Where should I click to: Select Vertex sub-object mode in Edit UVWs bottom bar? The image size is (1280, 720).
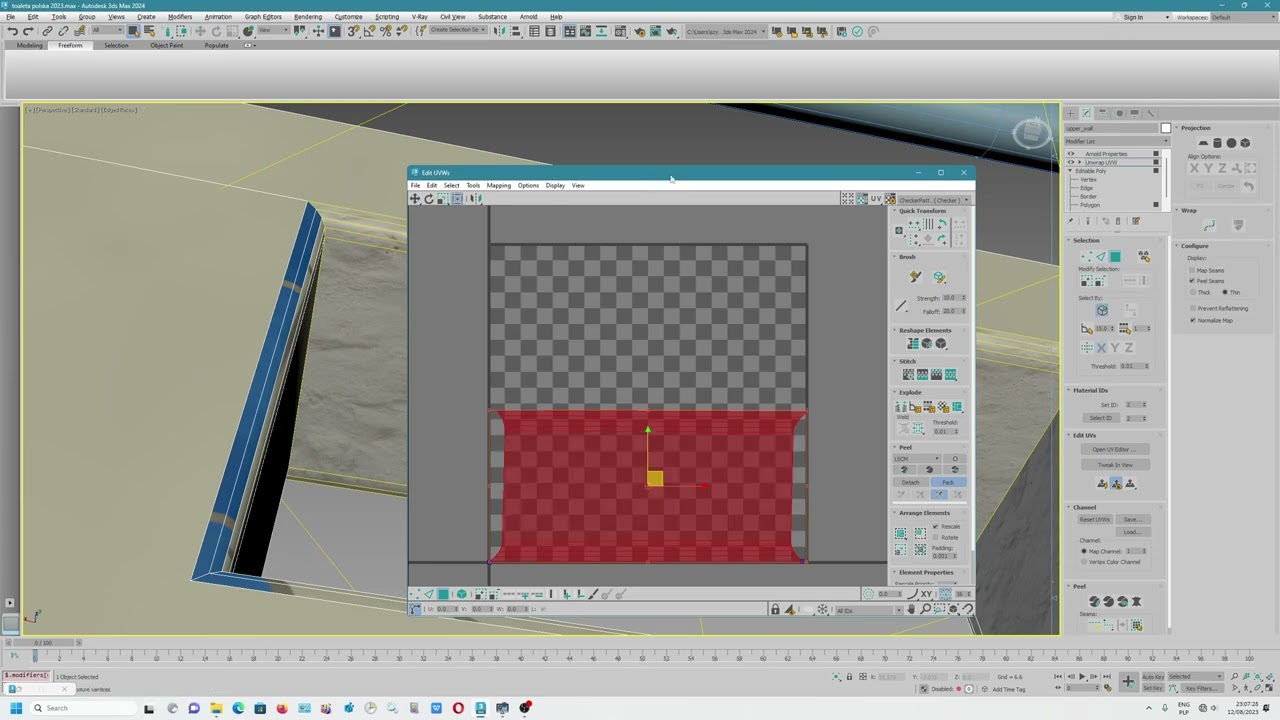(415, 594)
